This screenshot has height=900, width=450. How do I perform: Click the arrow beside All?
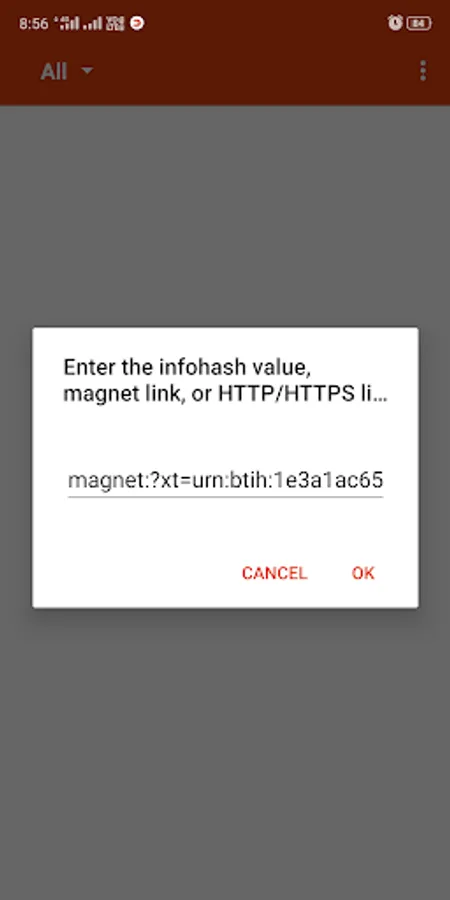tap(87, 71)
